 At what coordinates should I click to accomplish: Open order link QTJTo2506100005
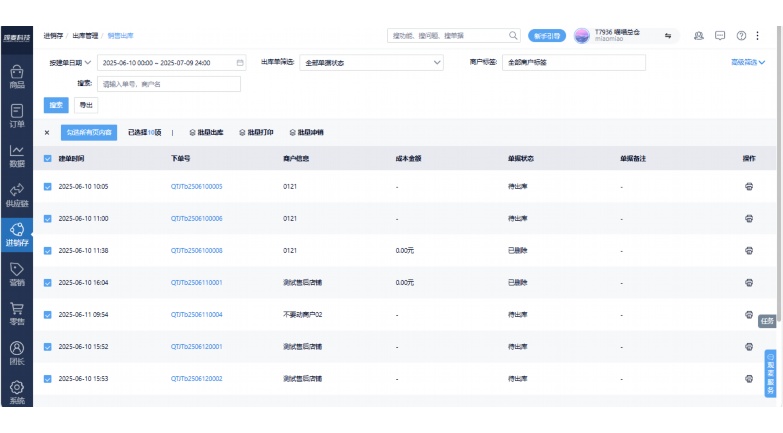196,186
